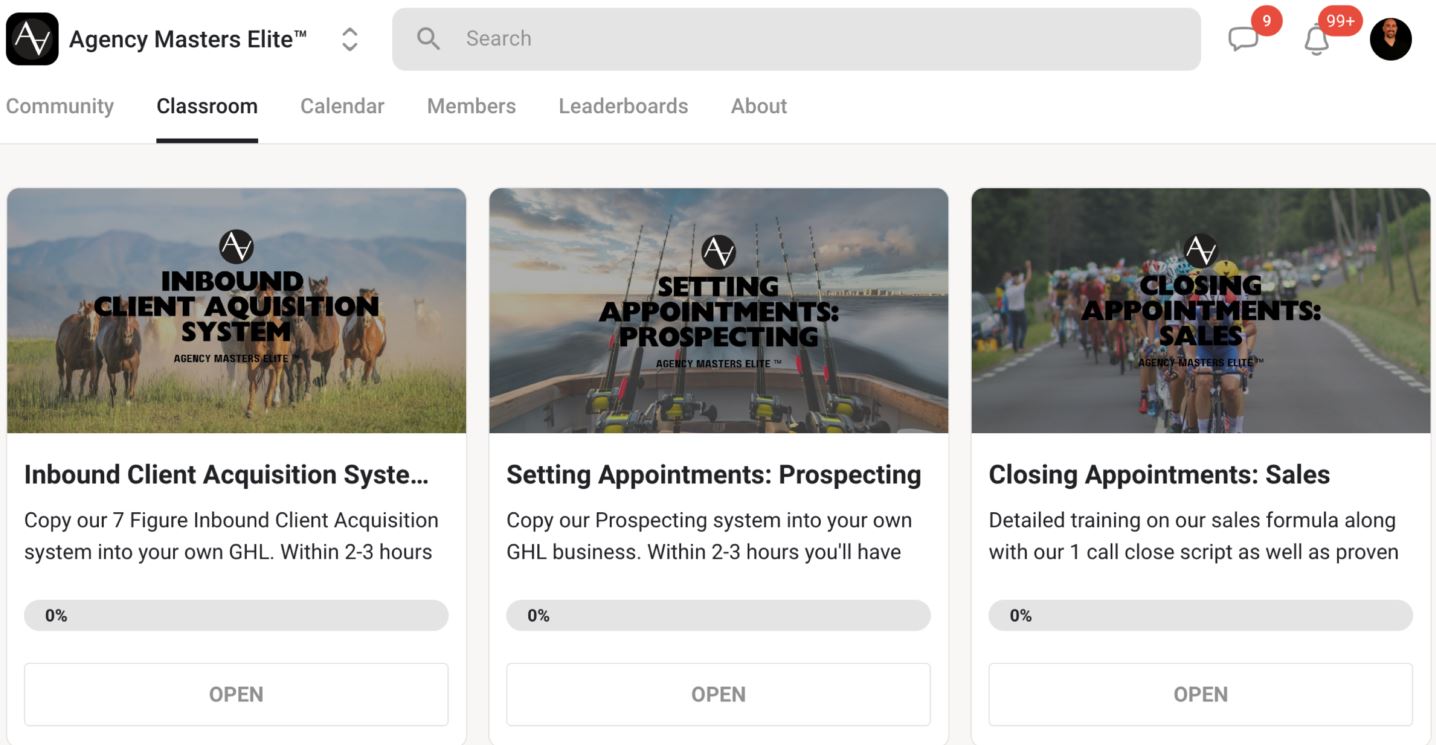Viewport: 1436px width, 745px height.
Task: Click the fishing rods course thumbnail
Action: click(718, 310)
